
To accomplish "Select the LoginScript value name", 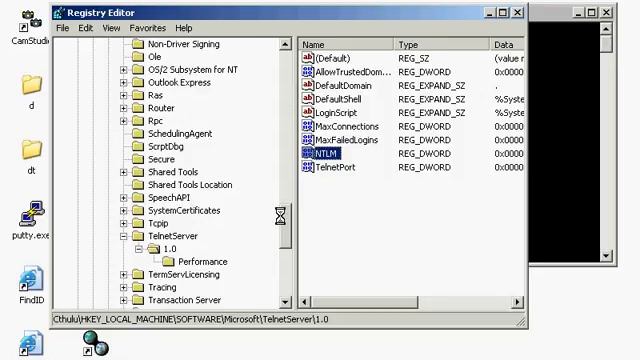I will tap(336, 113).
